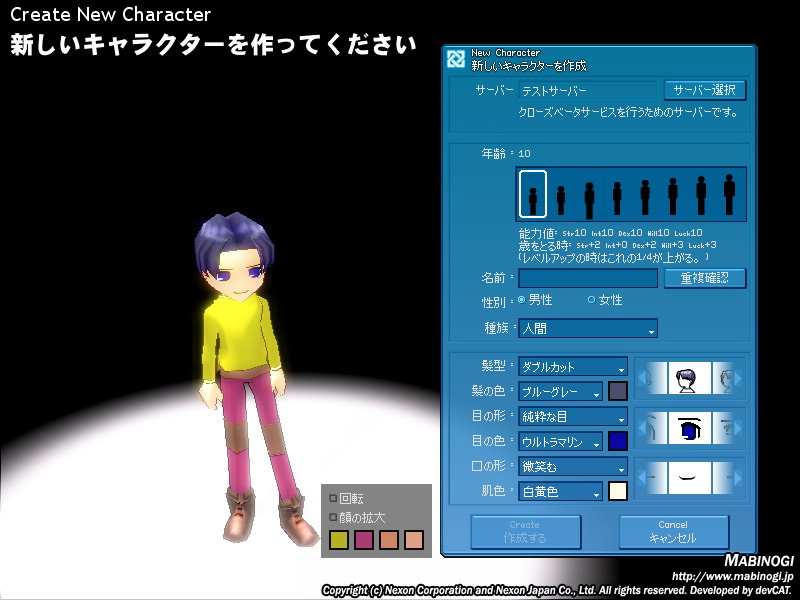Click the center hairstyle preview thumbnail
The width and height of the screenshot is (800, 600).
[689, 378]
